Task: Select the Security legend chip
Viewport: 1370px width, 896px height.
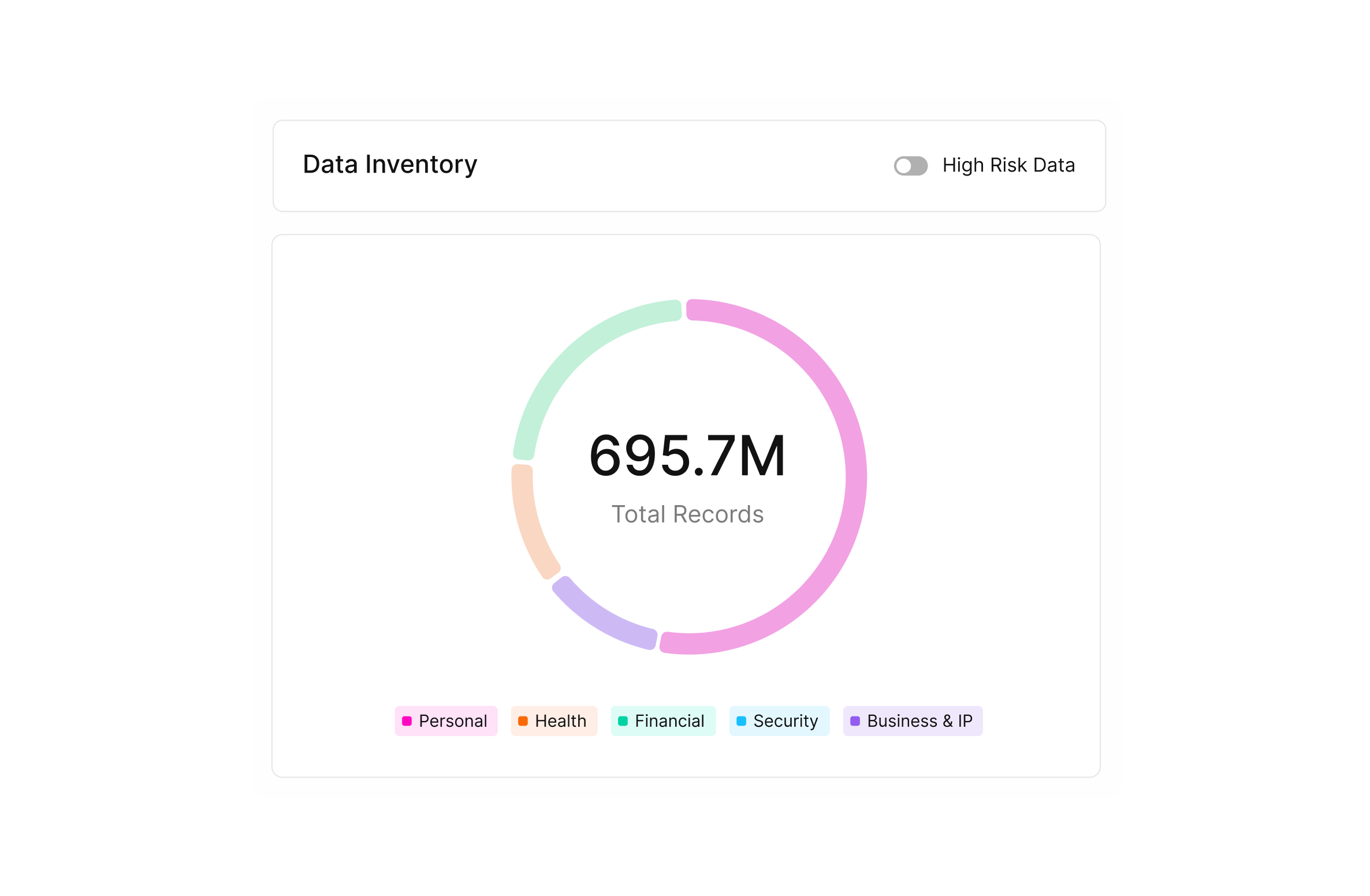Action: (779, 720)
